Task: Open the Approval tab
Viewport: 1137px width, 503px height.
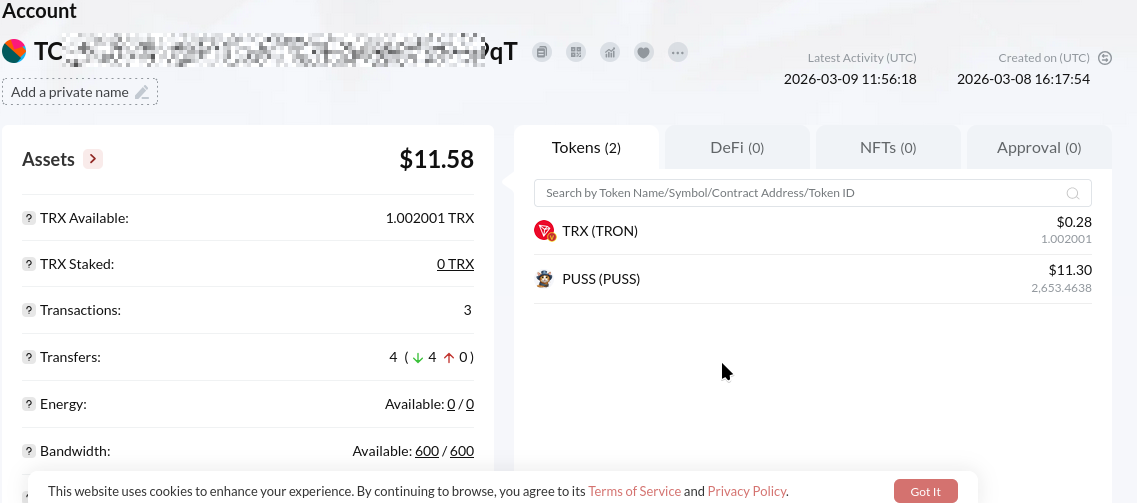Action: point(1038,148)
